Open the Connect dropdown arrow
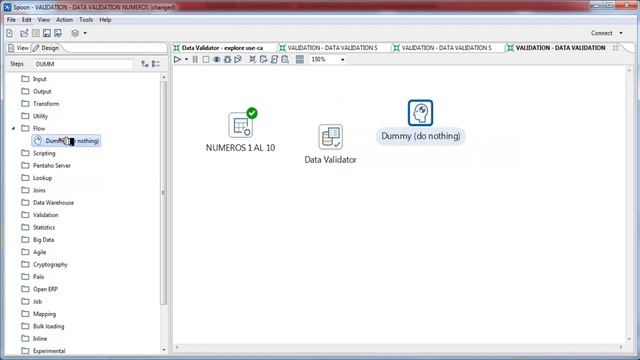The width and height of the screenshot is (640, 360). 621,33
